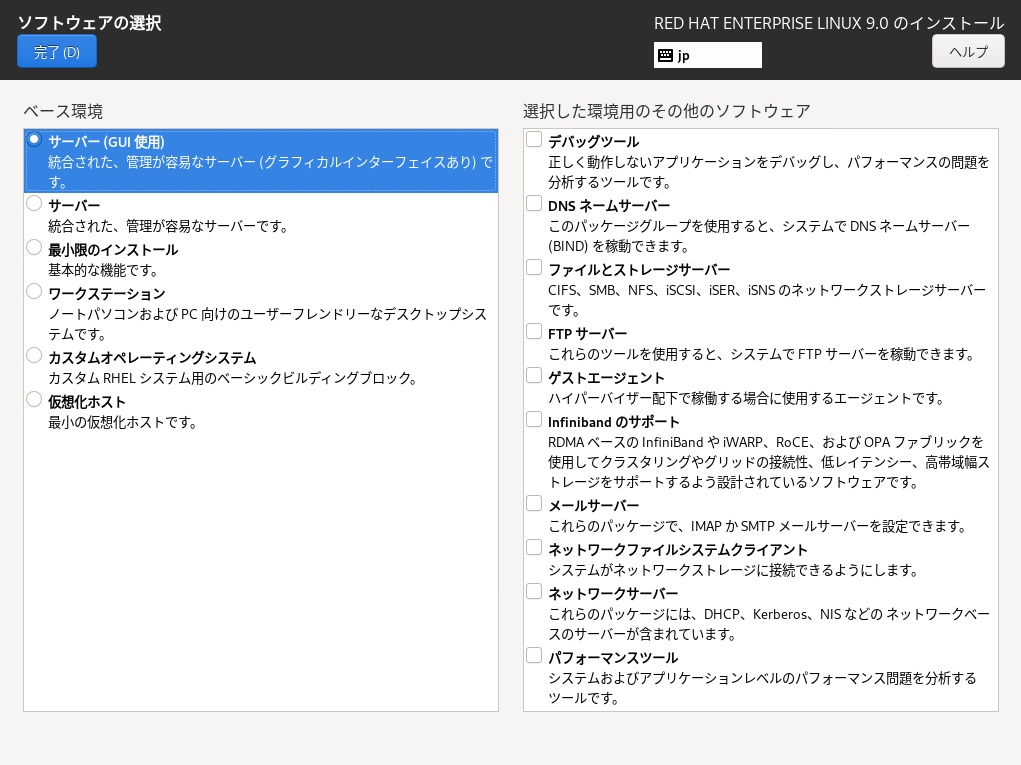This screenshot has width=1021, height=765.
Task: Toggle the Infiniband のサポート checkbox
Action: tap(534, 420)
